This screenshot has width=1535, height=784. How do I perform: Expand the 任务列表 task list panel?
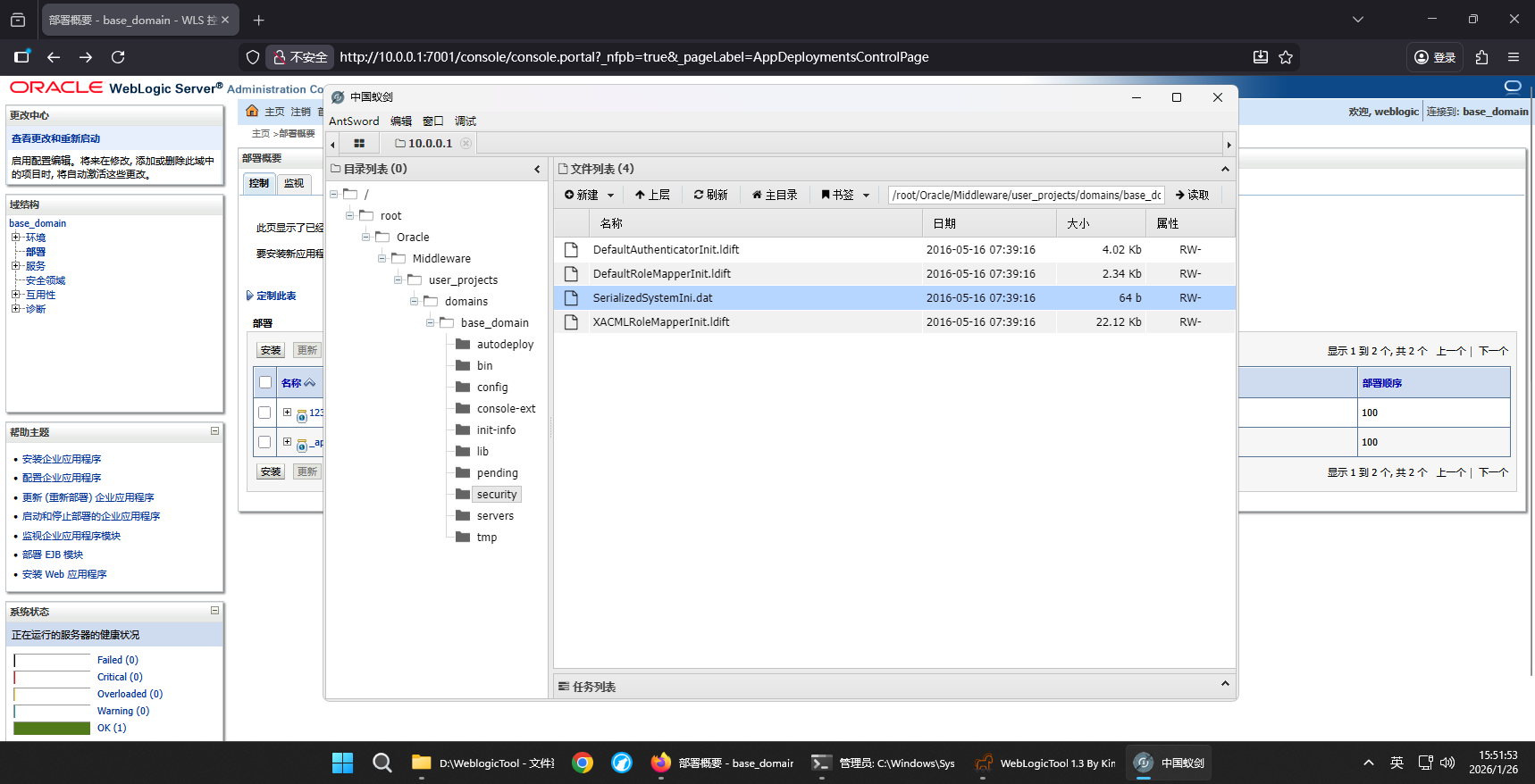(x=1225, y=684)
